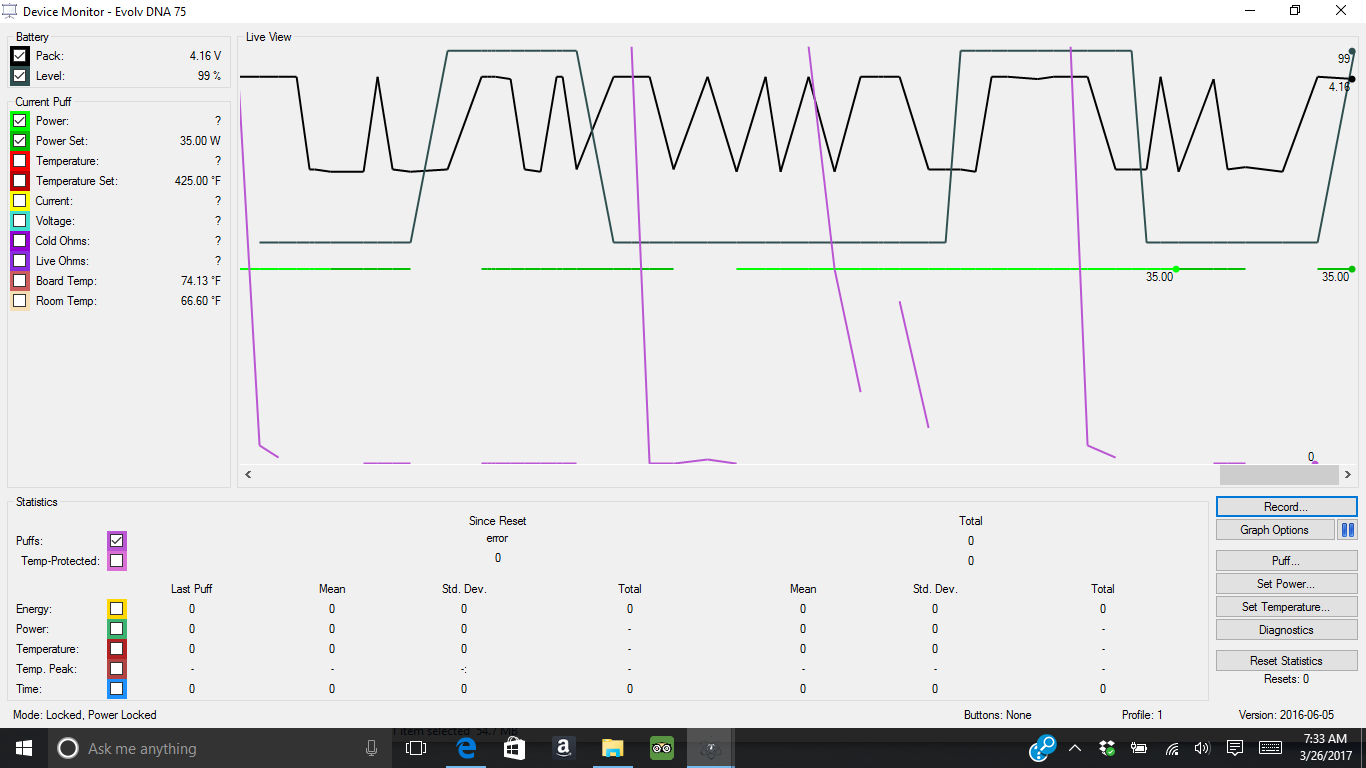
Task: Open File Explorer from the taskbar
Action: coord(612,748)
